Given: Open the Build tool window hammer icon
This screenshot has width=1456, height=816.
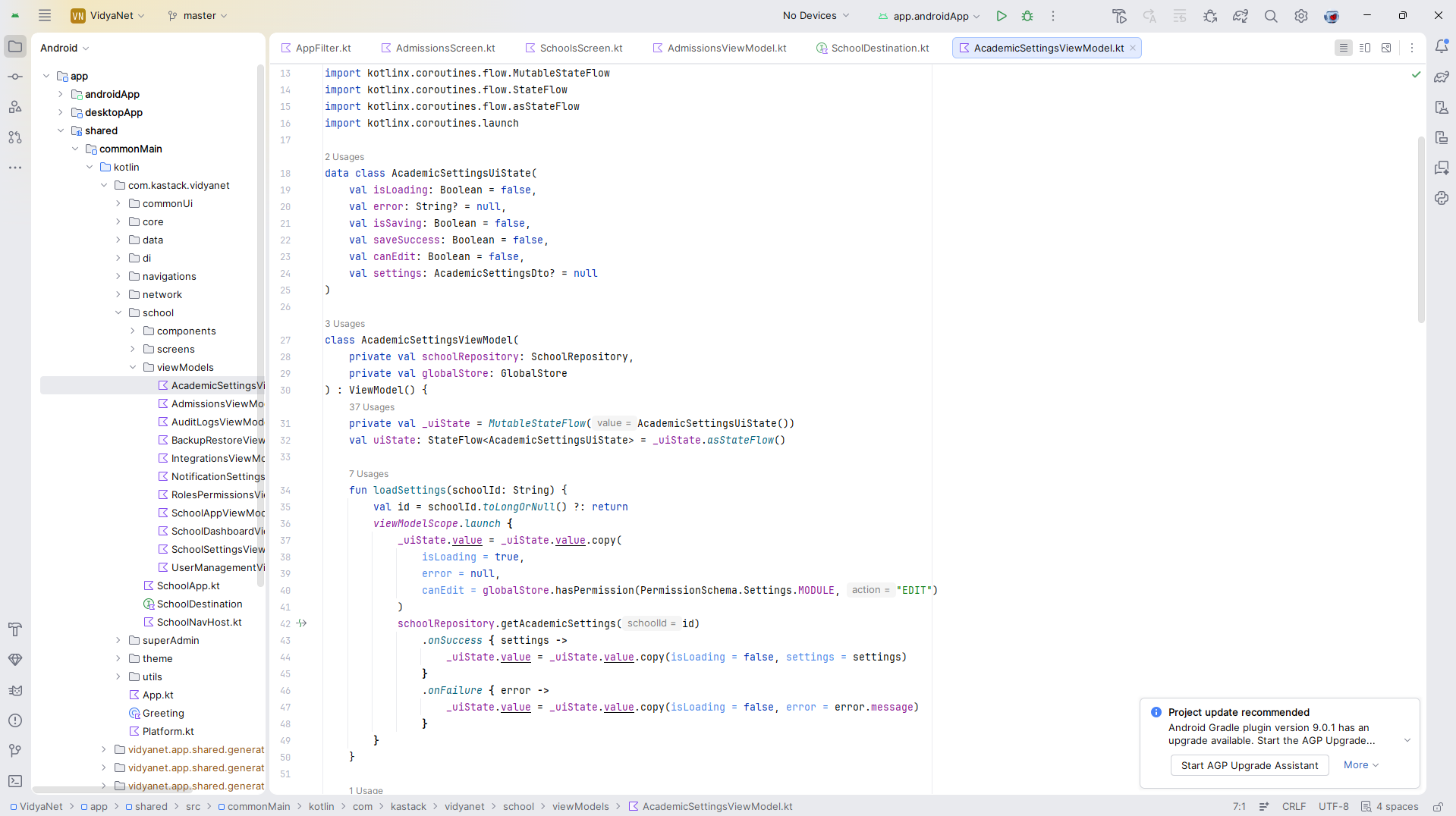Looking at the screenshot, I should (15, 629).
